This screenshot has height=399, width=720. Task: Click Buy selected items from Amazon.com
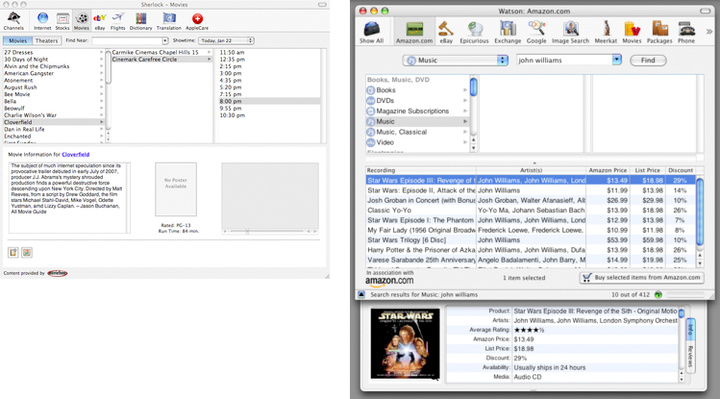tap(642, 278)
